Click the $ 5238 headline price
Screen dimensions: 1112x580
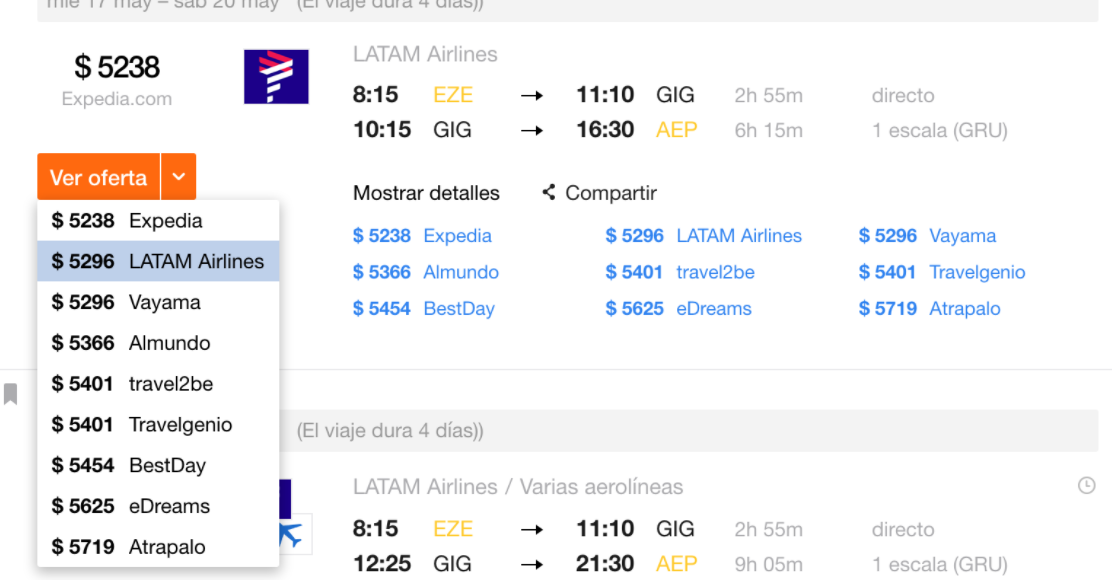117,67
